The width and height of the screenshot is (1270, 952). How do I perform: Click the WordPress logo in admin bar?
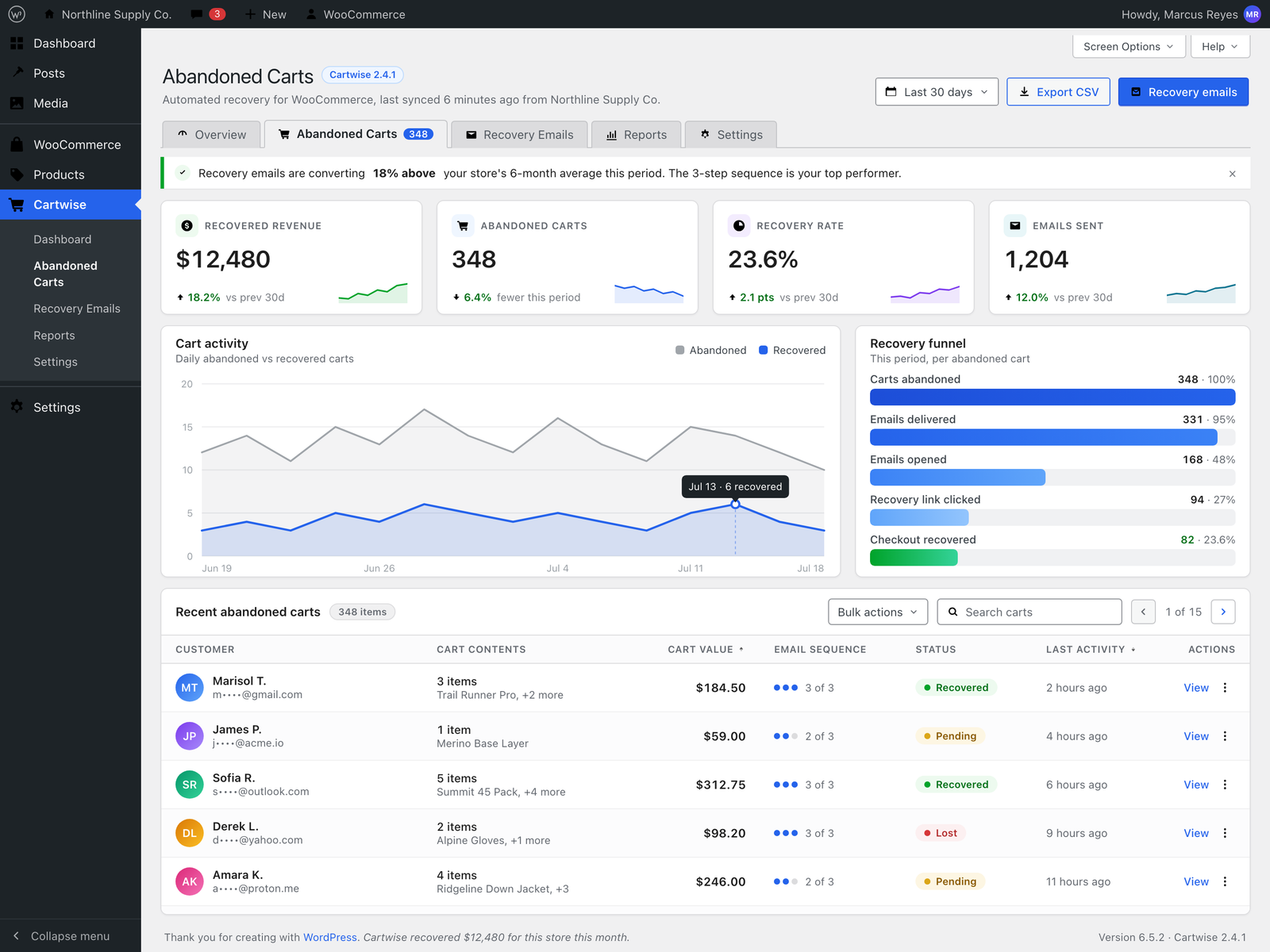tap(17, 14)
